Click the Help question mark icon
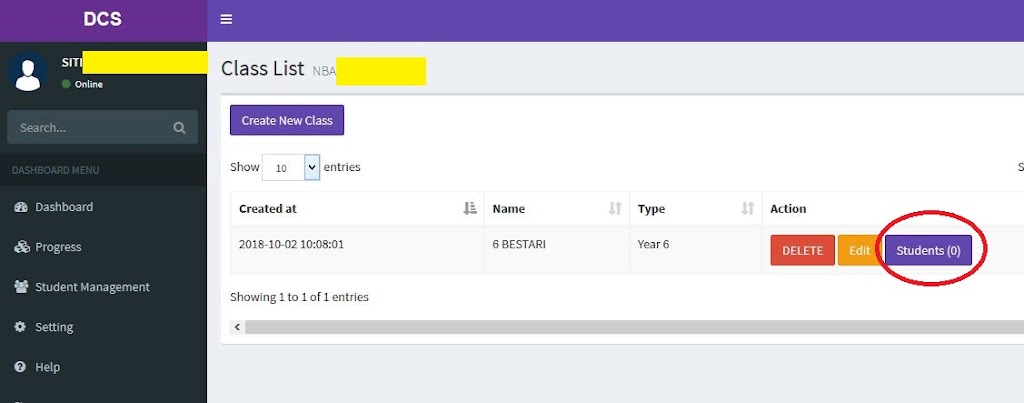 [20, 367]
